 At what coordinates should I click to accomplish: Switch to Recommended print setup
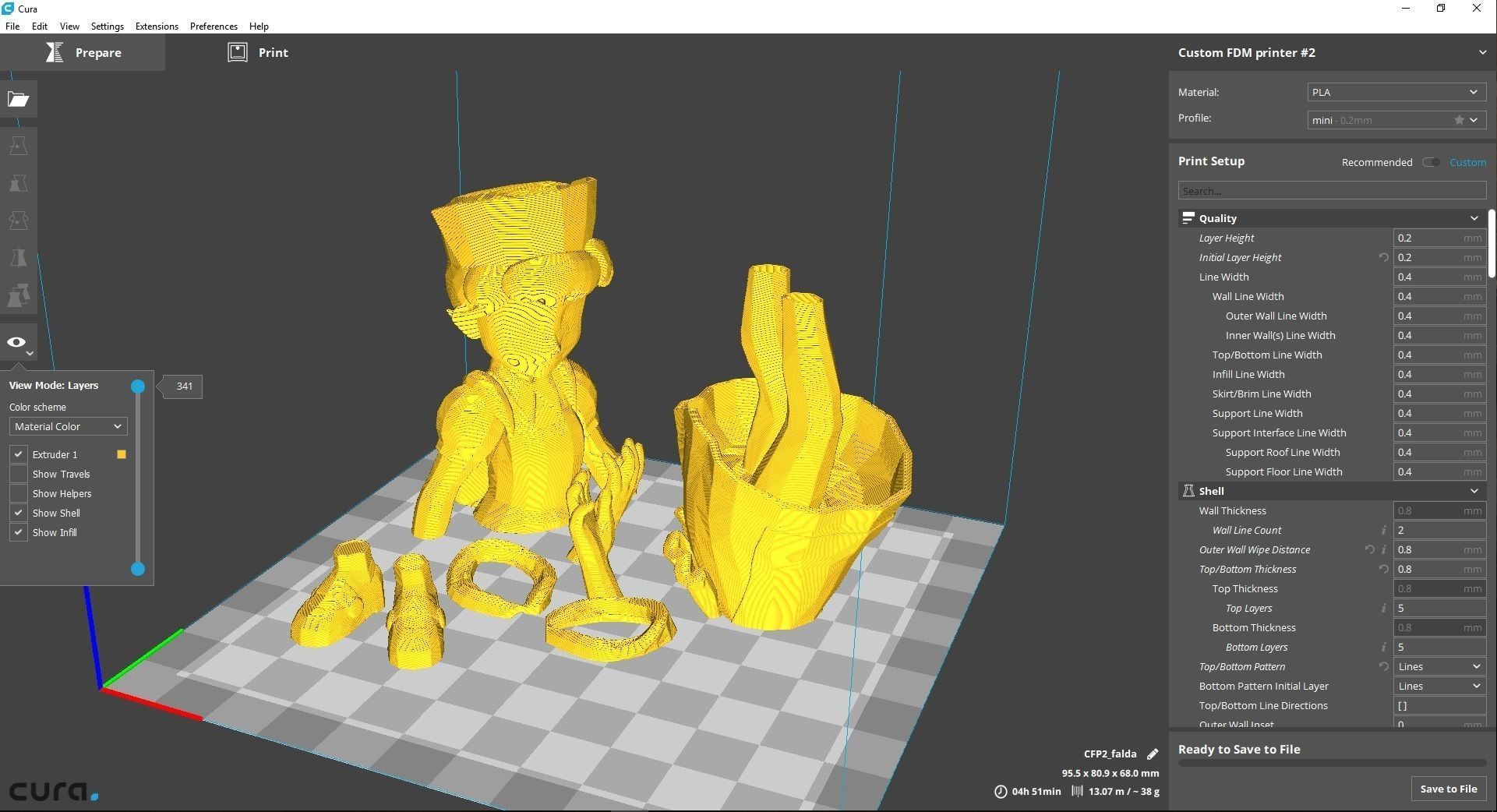1376,162
